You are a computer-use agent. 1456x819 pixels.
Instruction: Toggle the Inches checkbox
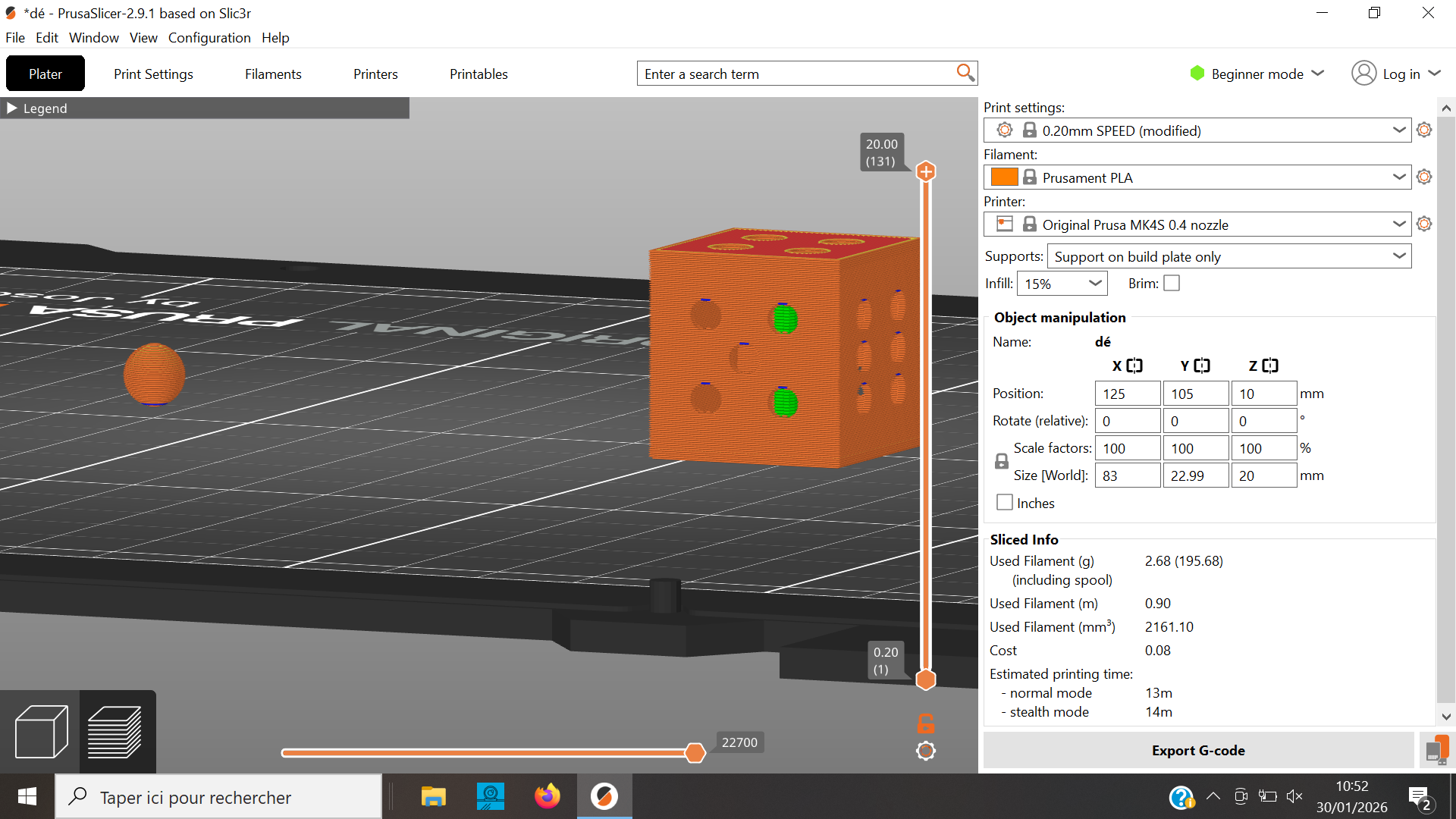[1005, 503]
